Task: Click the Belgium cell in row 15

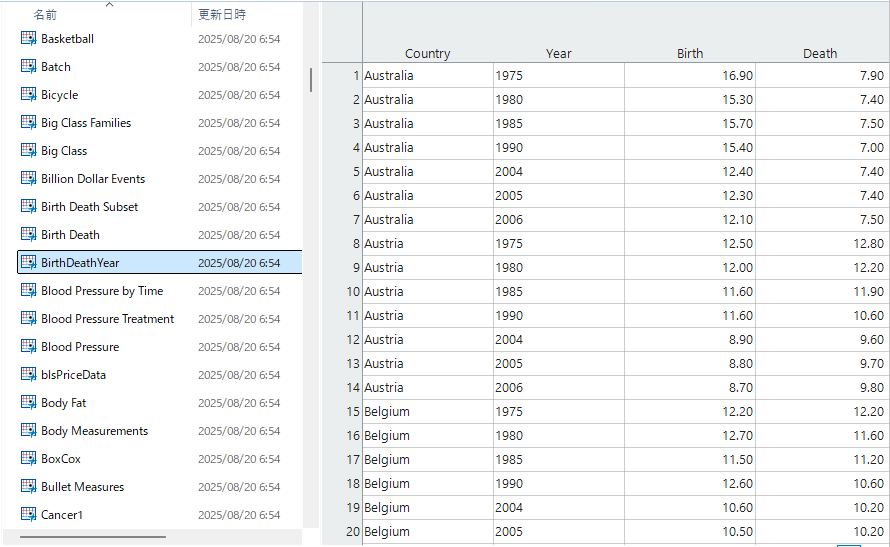Action: coord(428,411)
